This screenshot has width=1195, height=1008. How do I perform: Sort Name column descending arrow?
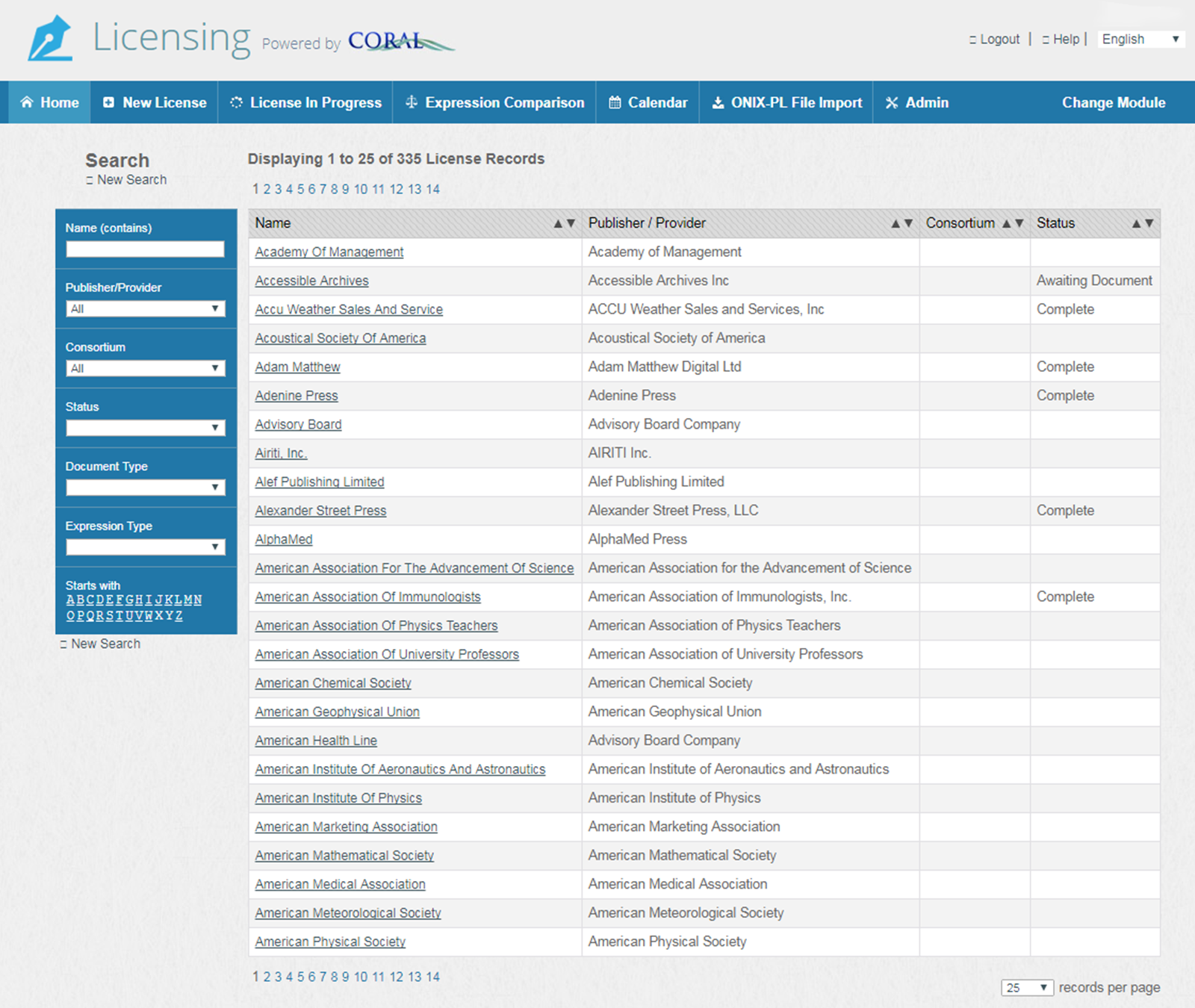click(x=571, y=223)
